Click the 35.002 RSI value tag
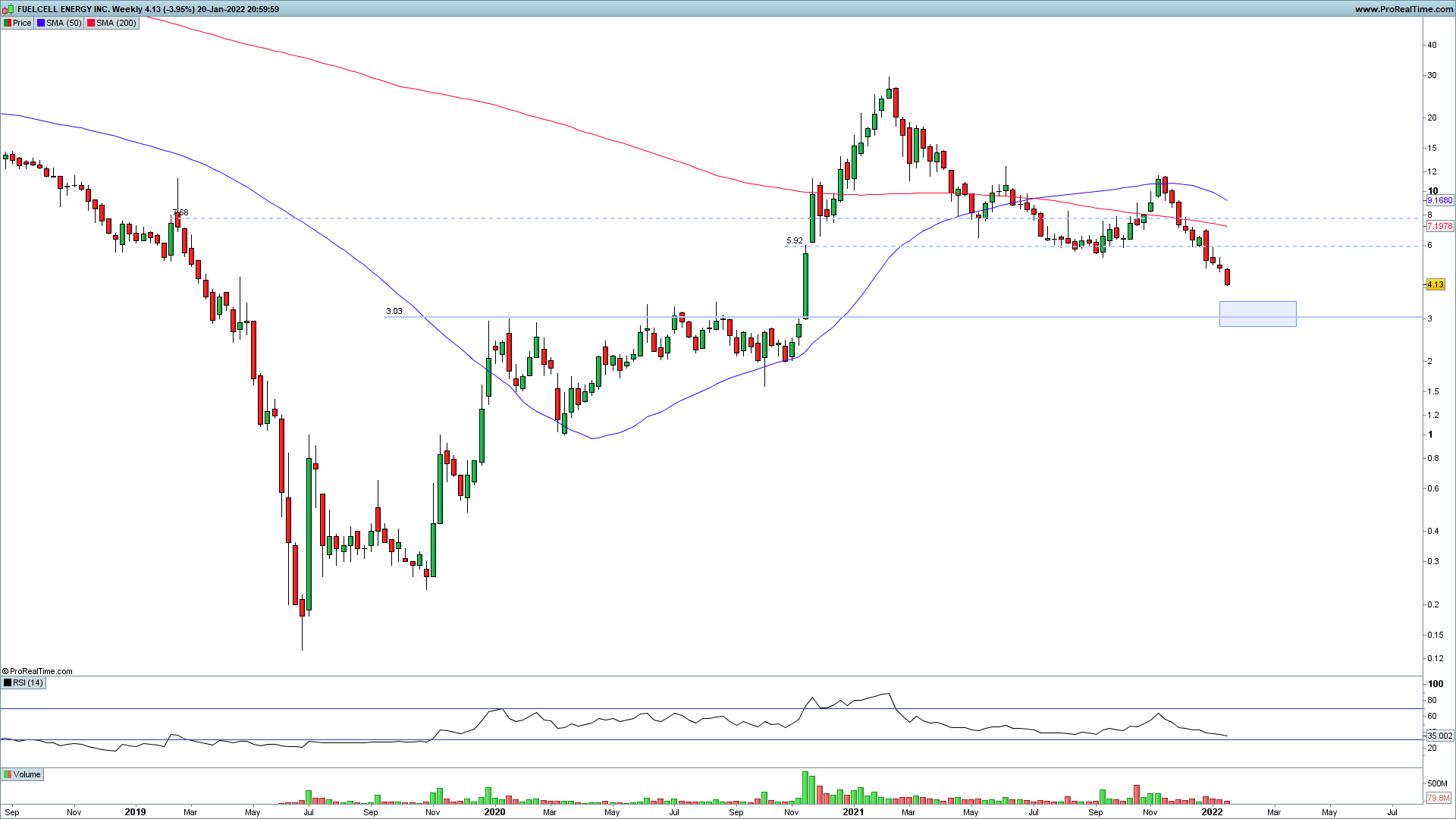This screenshot has width=1456, height=819. pyautogui.click(x=1439, y=736)
